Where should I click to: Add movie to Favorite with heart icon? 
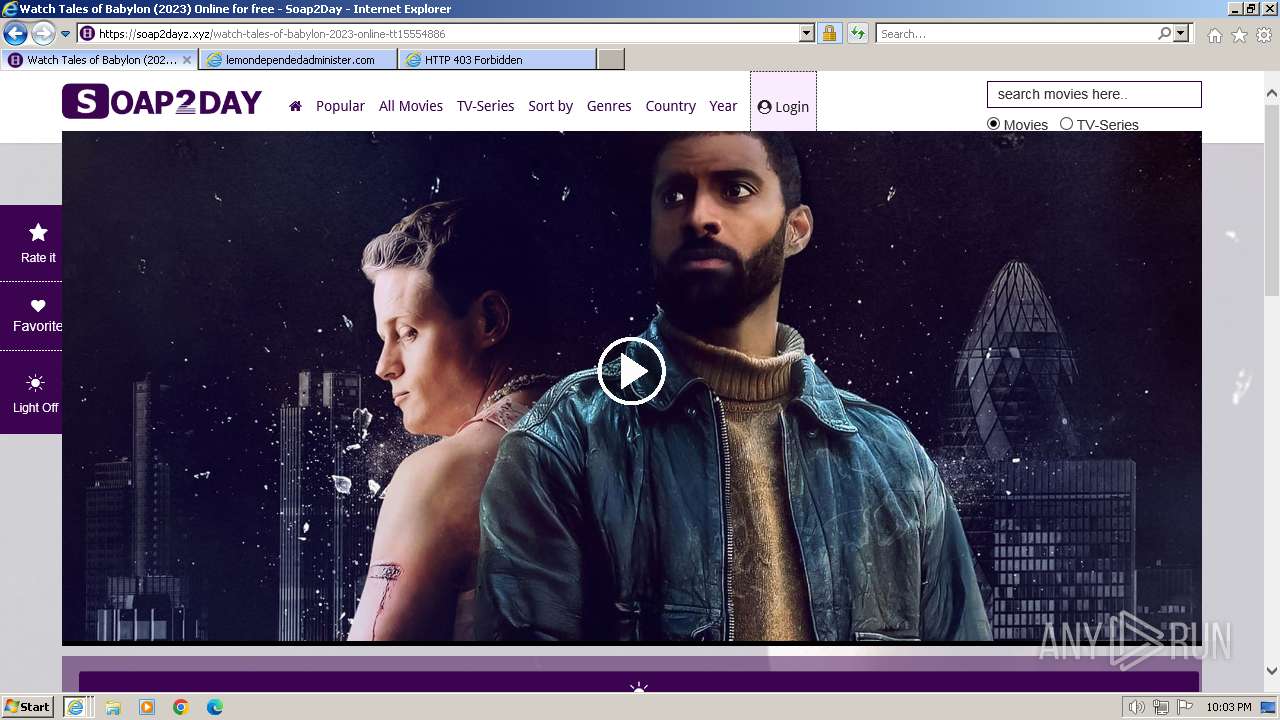click(x=38, y=306)
